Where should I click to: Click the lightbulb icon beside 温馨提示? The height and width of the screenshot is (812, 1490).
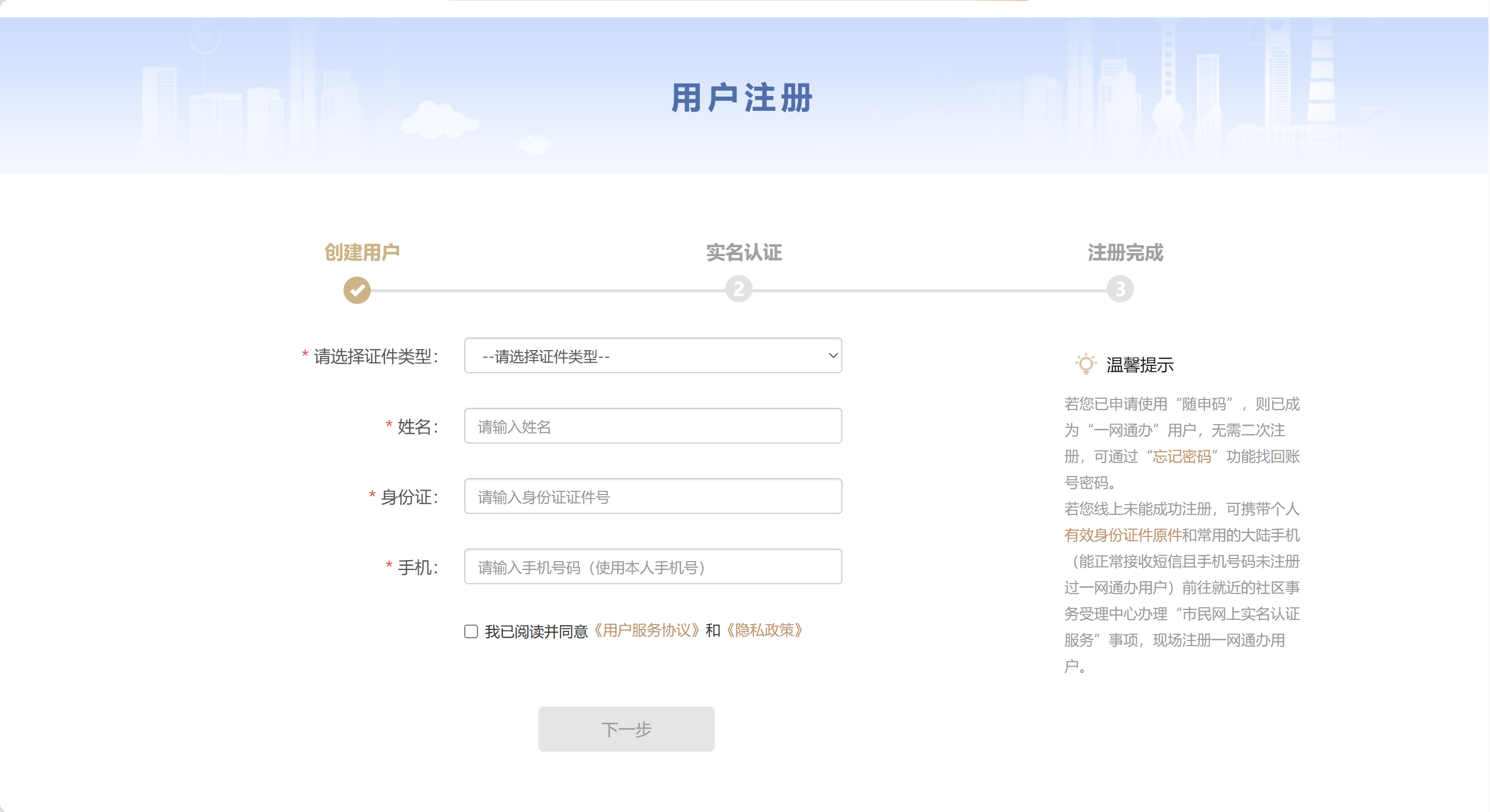[x=1086, y=364]
